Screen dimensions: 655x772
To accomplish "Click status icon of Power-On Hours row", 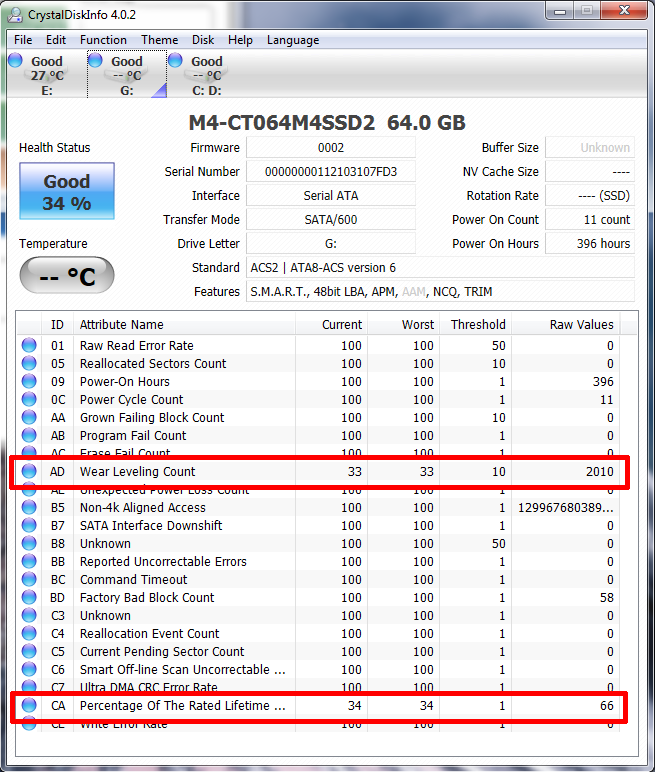I will click(x=29, y=381).
